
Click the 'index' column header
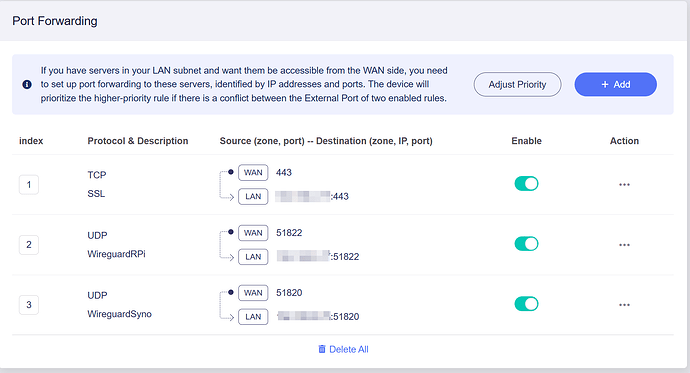31,141
